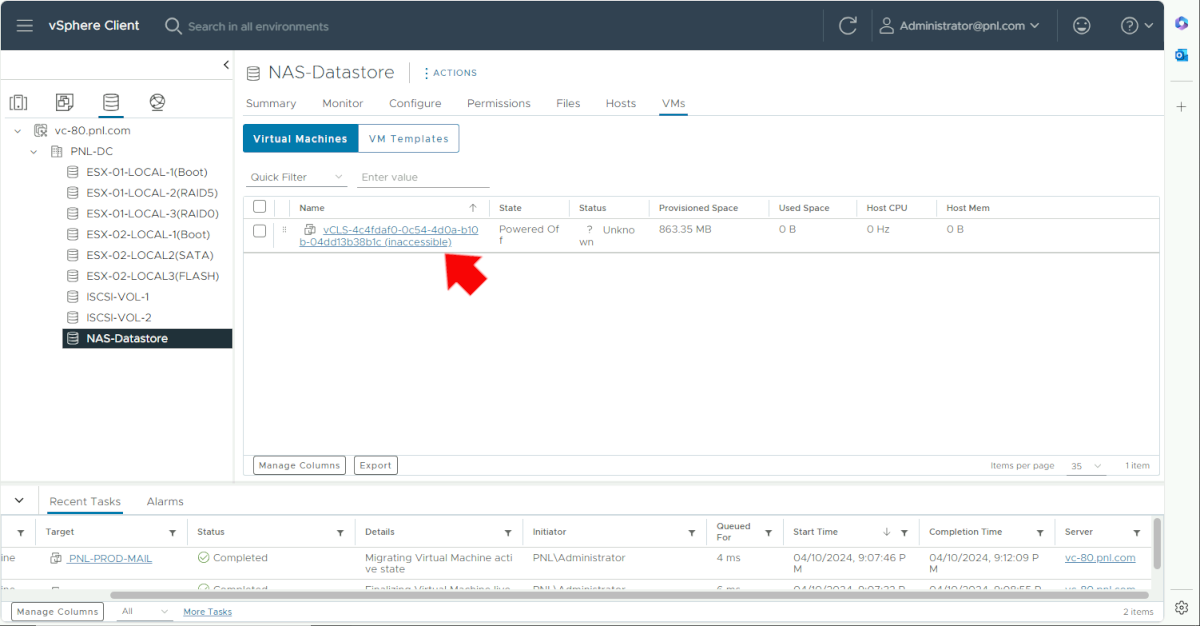This screenshot has height=626, width=1200.
Task: Open More Tasks link
Action: tap(207, 611)
